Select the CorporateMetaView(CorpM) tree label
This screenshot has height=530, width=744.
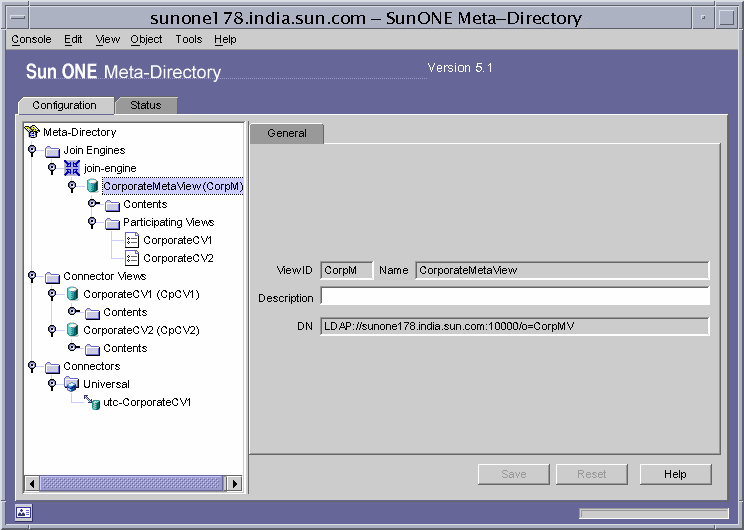click(x=173, y=186)
